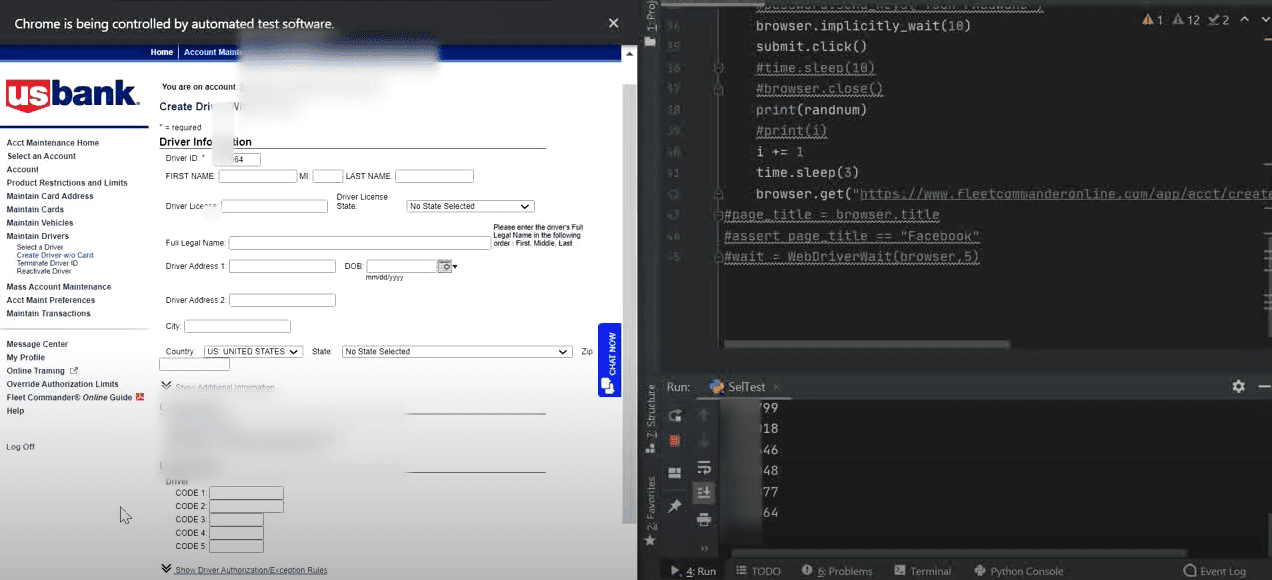Open Run panel settings gear icon
This screenshot has width=1272, height=580.
click(1238, 386)
